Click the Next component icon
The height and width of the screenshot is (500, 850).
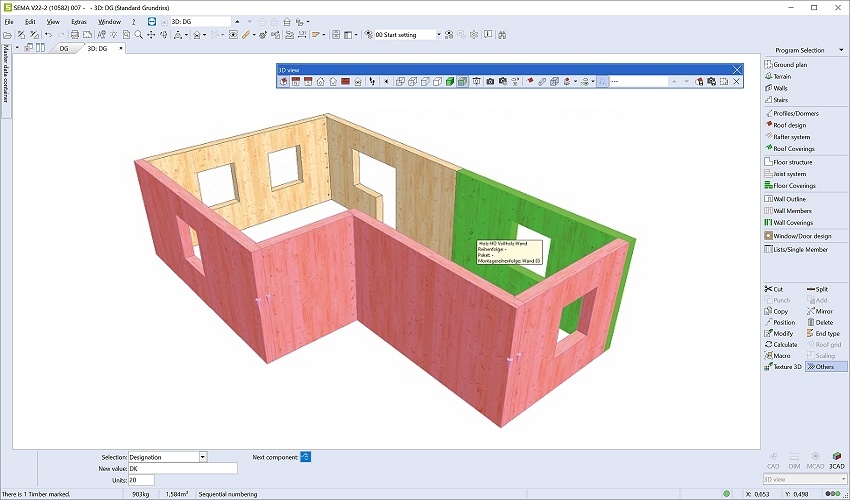pyautogui.click(x=306, y=457)
